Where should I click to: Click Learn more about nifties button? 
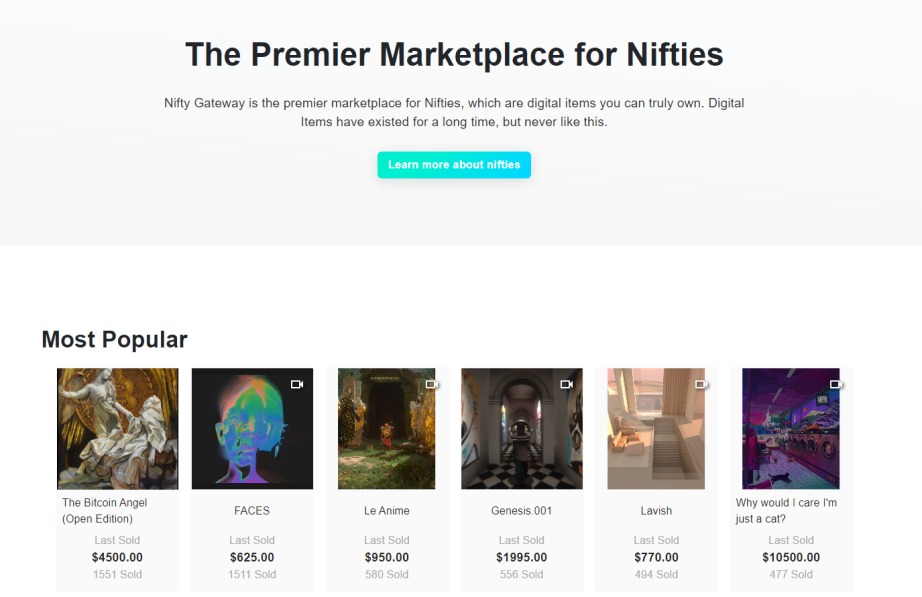pyautogui.click(x=454, y=165)
